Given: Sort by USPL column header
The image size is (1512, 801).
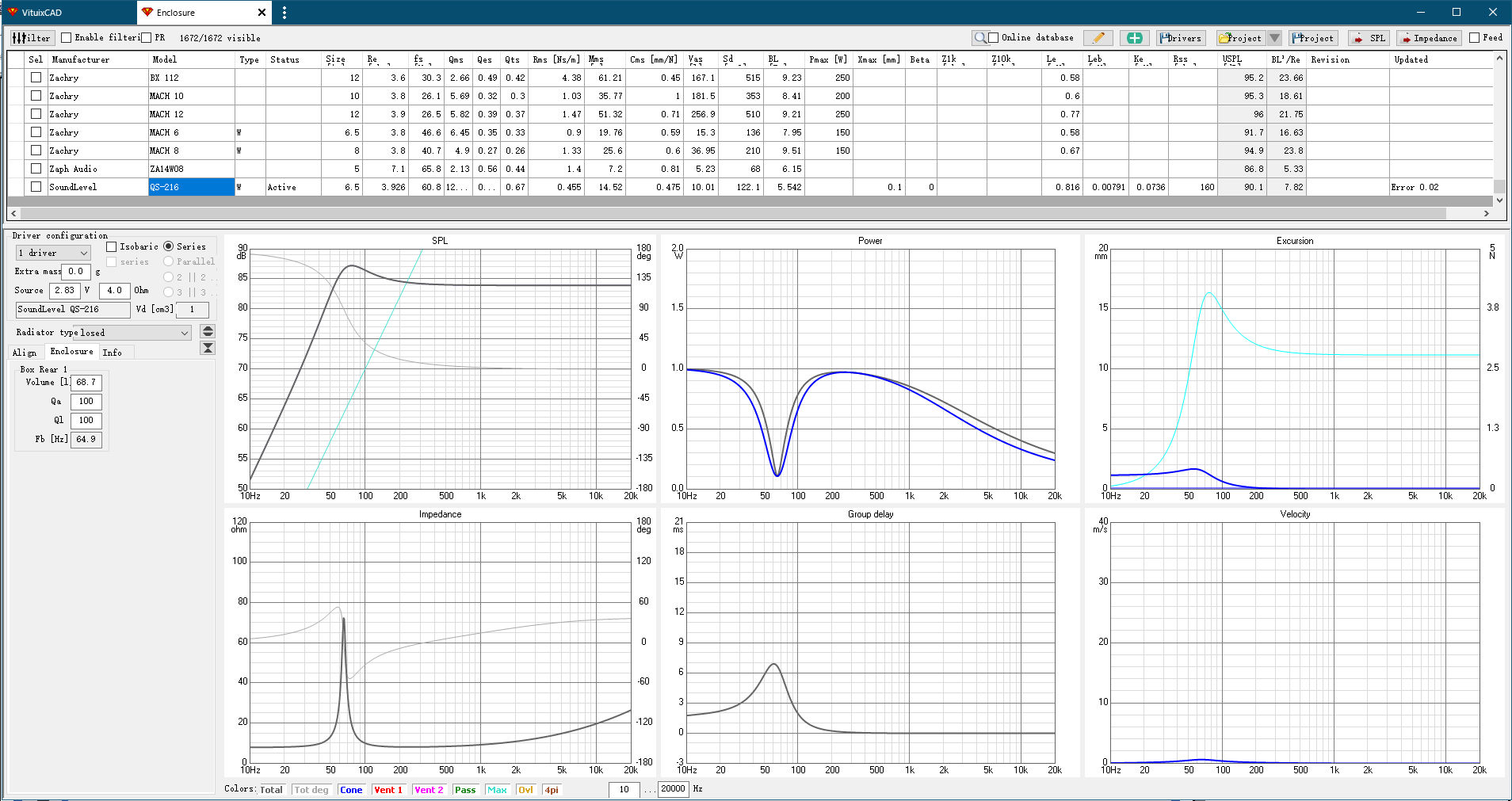Looking at the screenshot, I should click(1242, 59).
